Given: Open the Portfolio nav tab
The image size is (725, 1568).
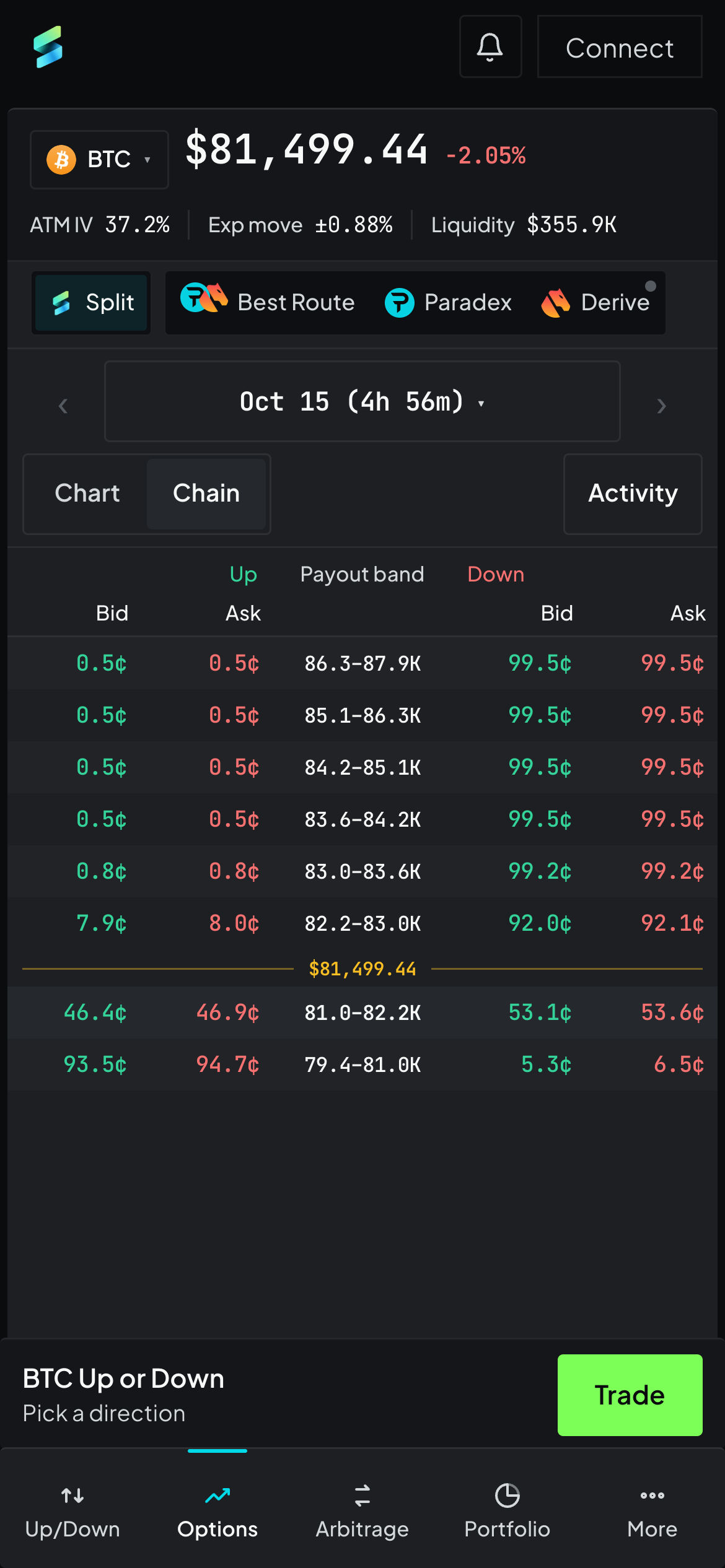Looking at the screenshot, I should pyautogui.click(x=507, y=1511).
